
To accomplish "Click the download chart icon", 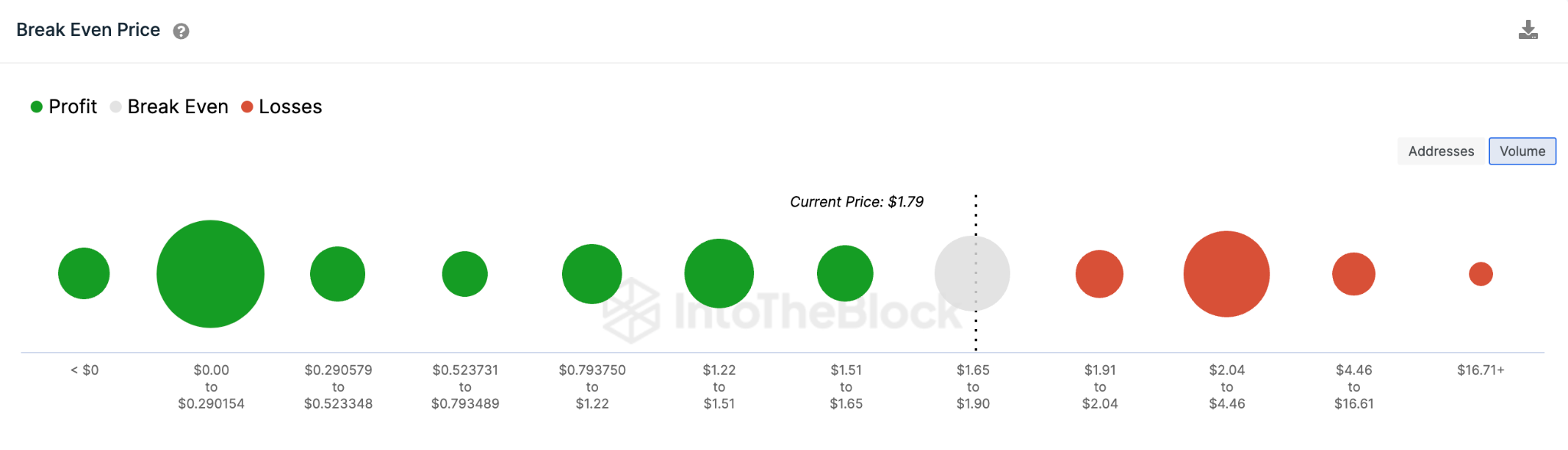I will coord(1528,31).
